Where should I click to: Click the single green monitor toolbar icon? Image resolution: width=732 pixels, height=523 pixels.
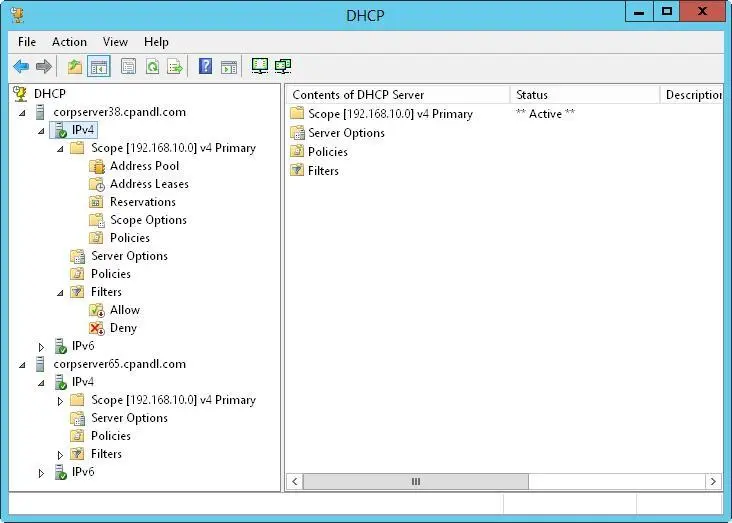coord(260,66)
